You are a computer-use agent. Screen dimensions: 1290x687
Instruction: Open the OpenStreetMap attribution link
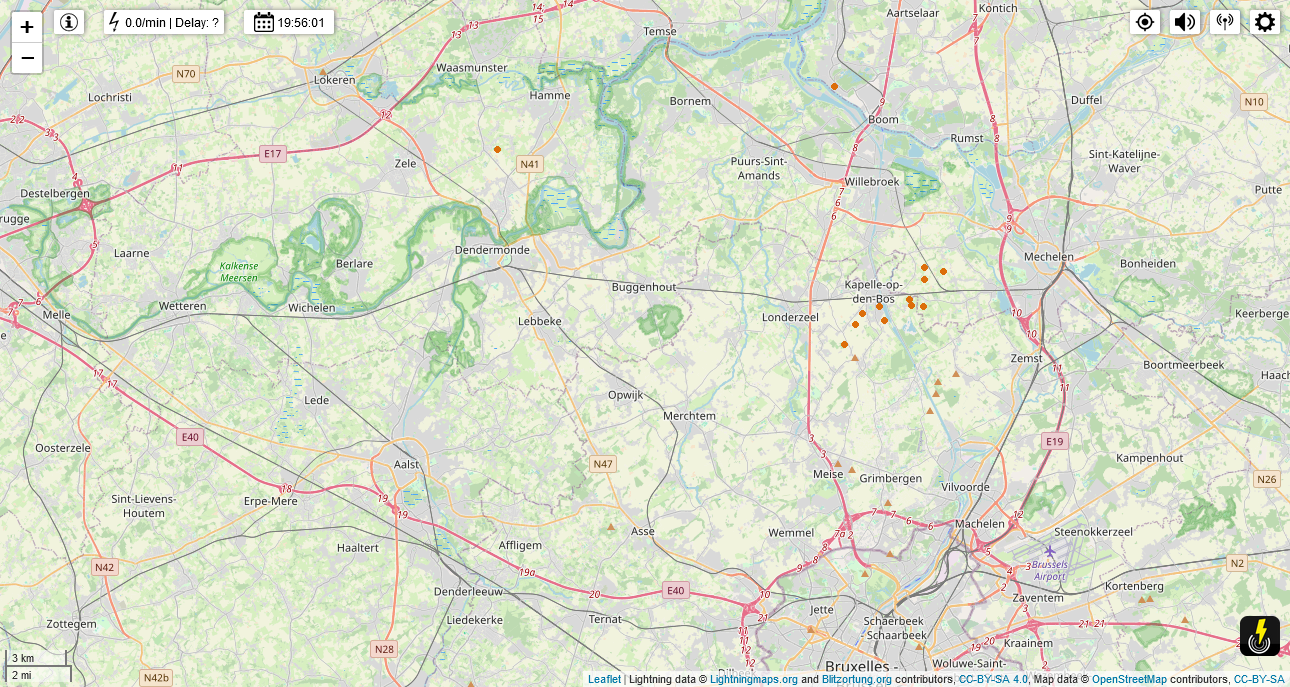1129,679
